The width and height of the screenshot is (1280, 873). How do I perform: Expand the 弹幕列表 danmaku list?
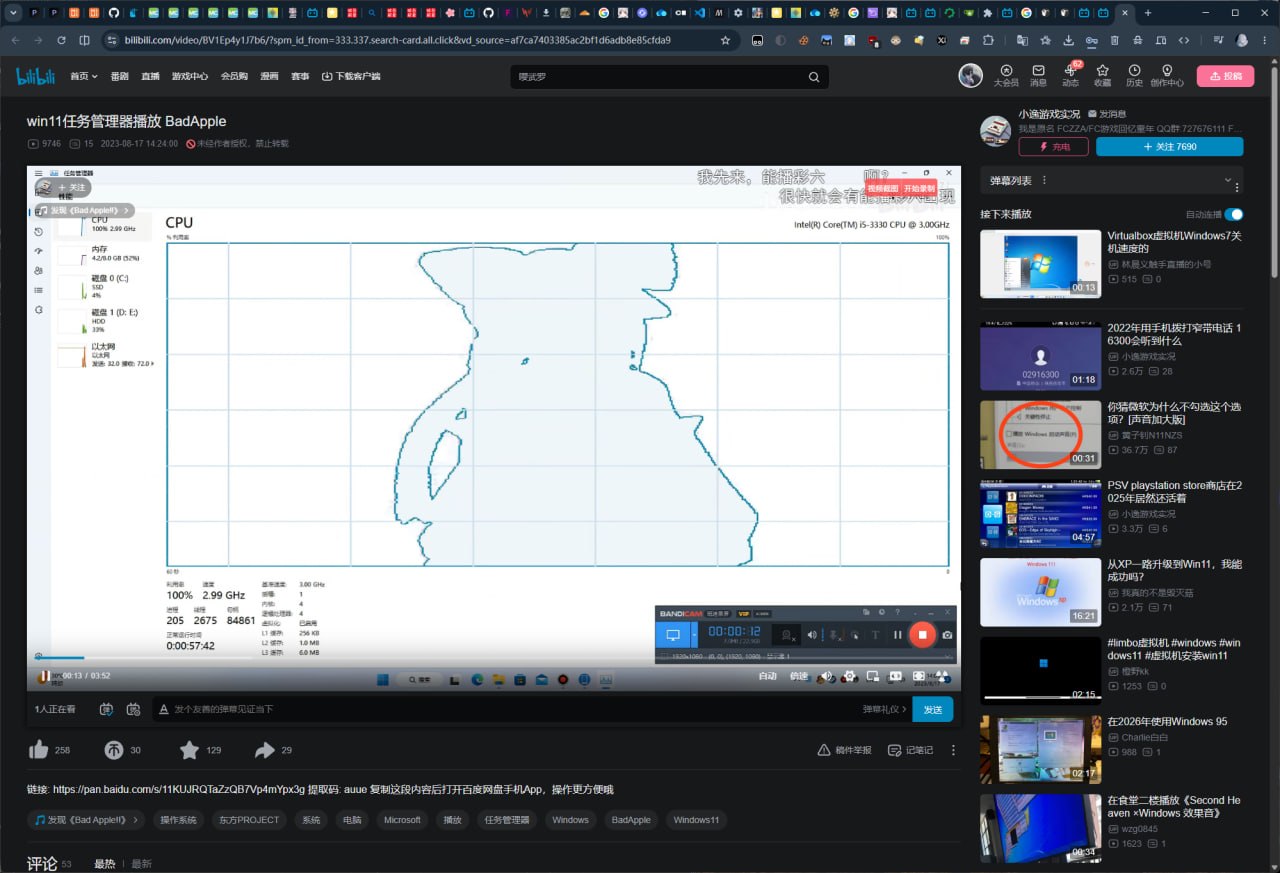point(1228,180)
